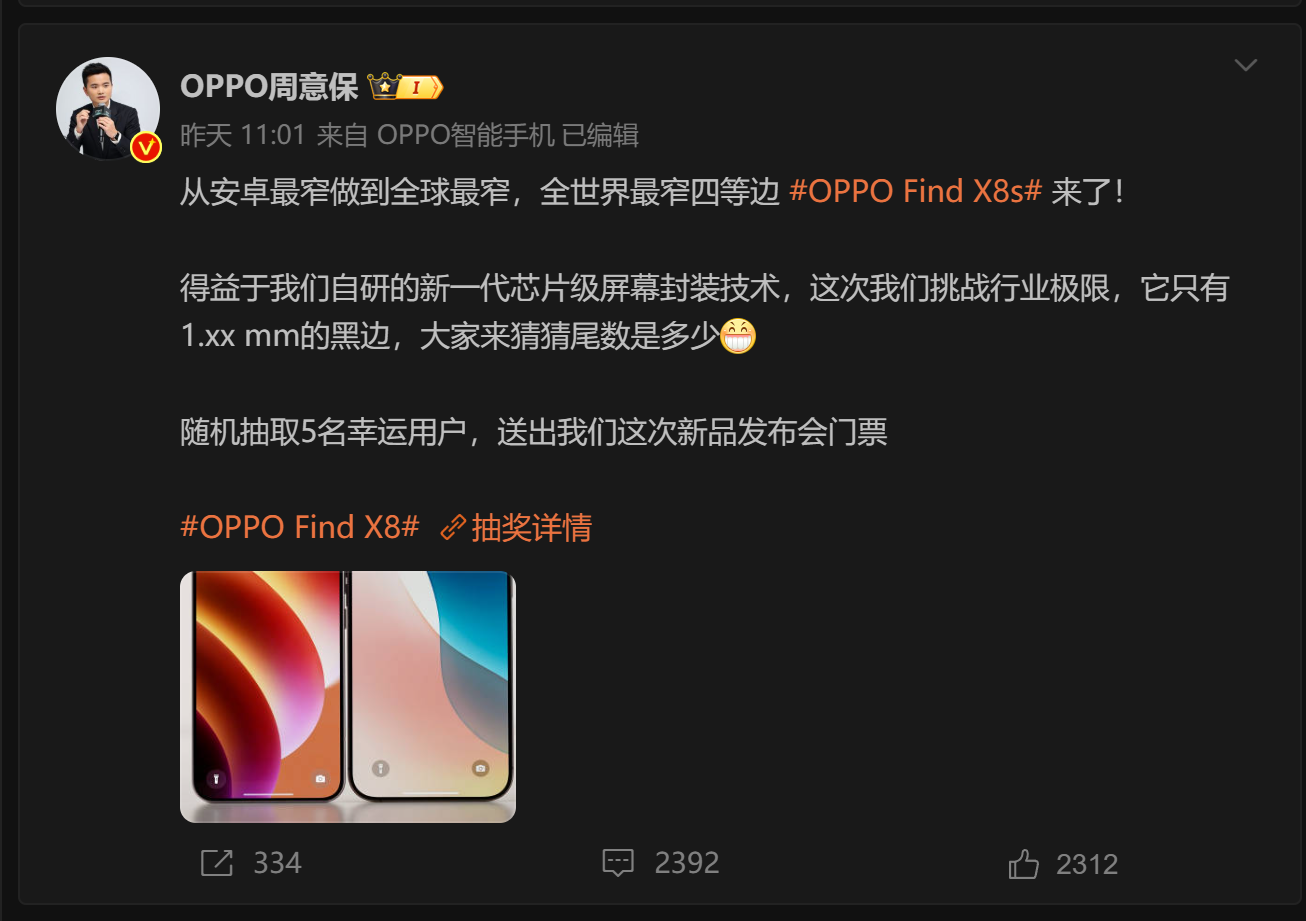This screenshot has width=1306, height=921.
Task: Open the 抽奖详情 lottery details link
Action: 531,527
